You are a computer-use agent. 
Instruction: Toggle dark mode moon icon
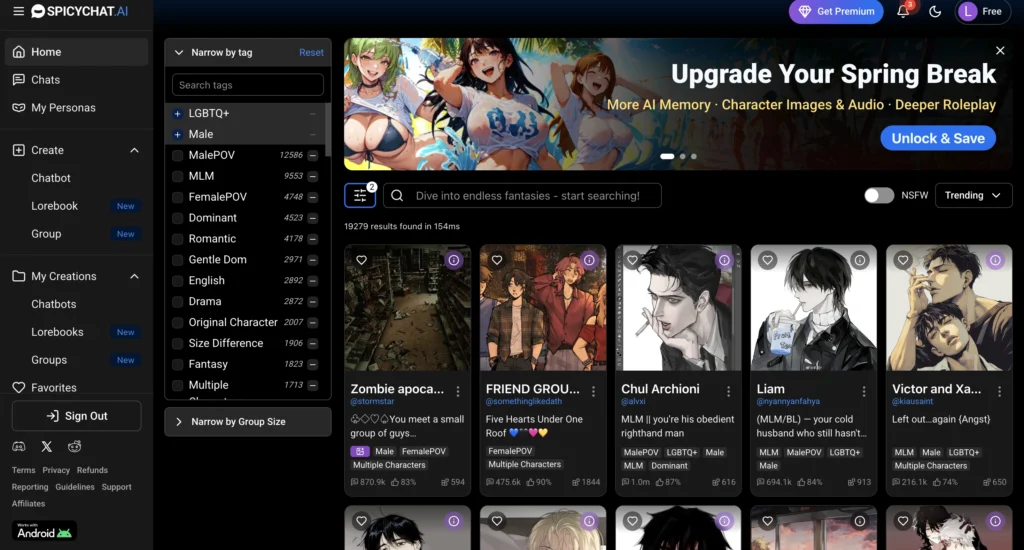pos(935,12)
